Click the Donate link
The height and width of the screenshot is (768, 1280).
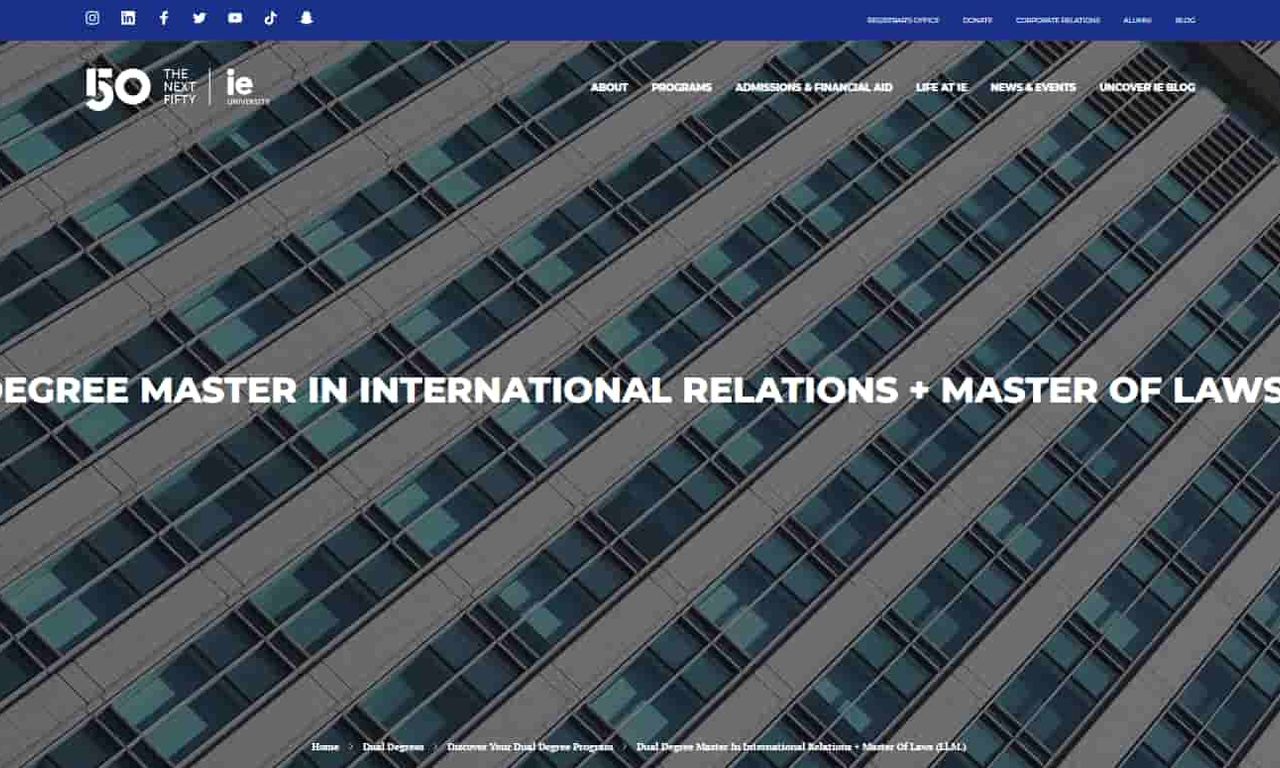point(977,20)
